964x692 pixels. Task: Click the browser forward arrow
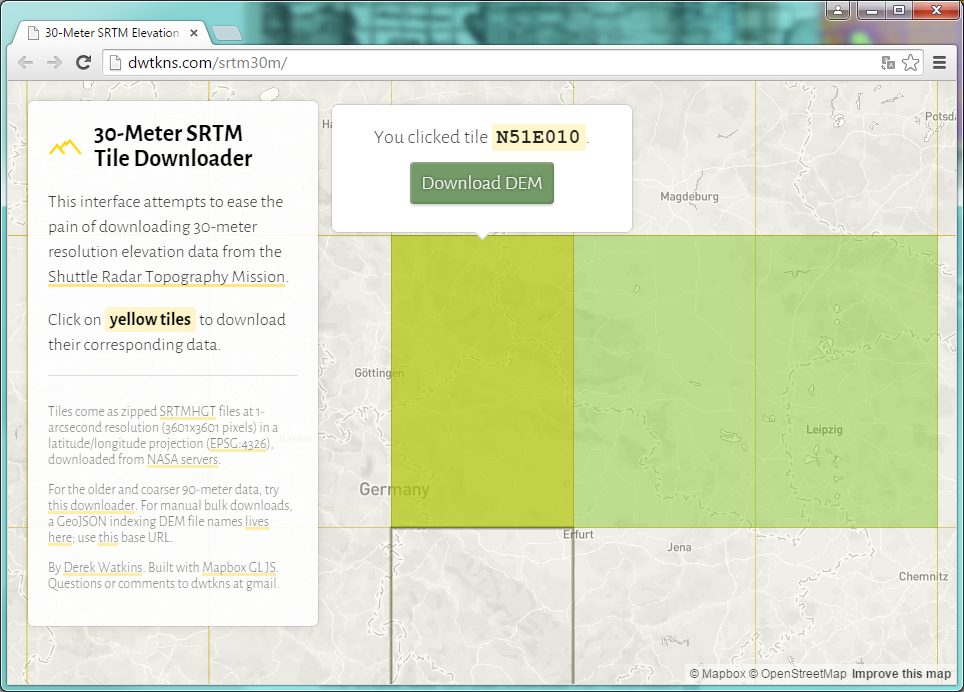(54, 62)
